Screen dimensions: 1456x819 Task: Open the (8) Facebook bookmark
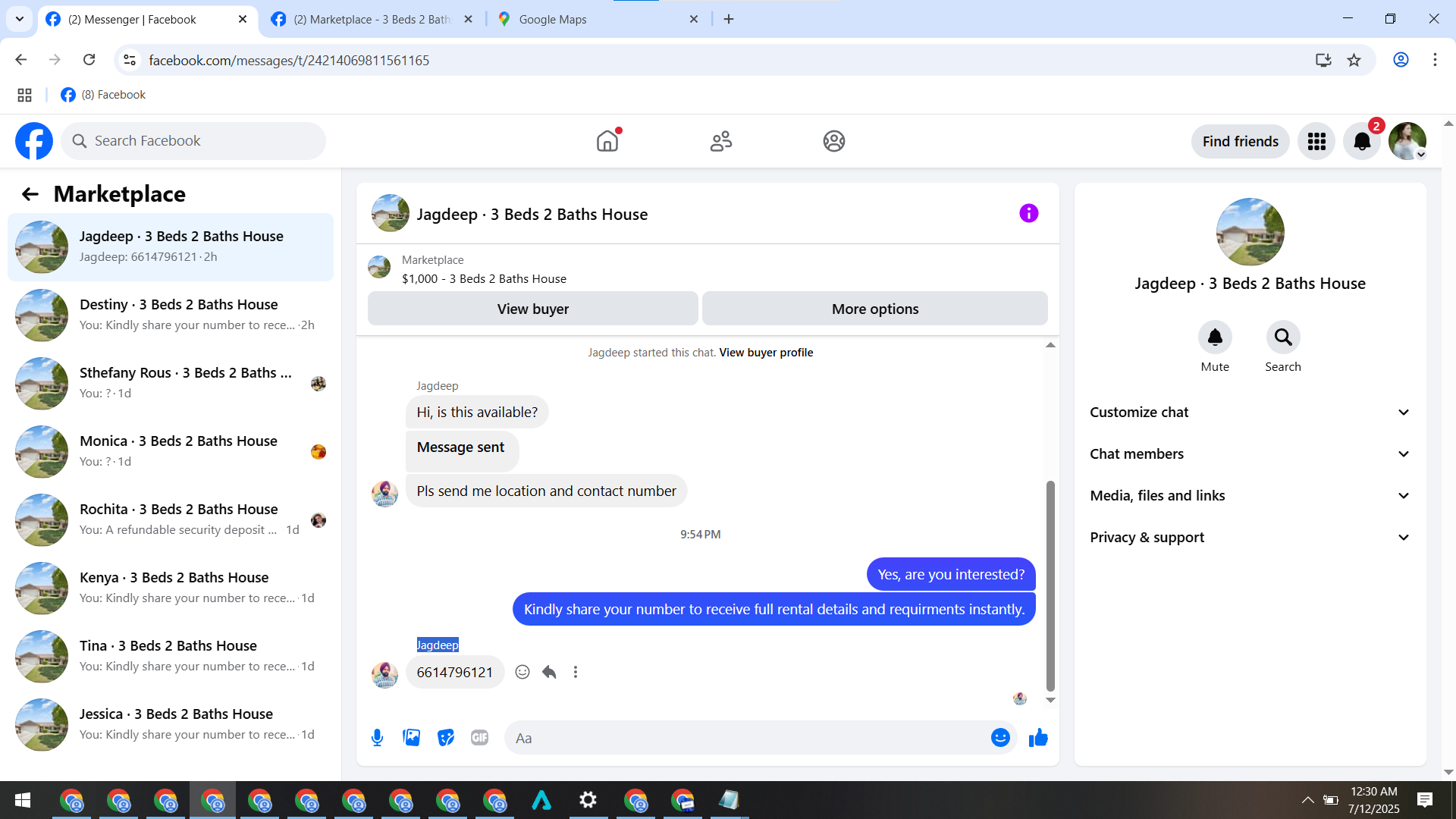(x=103, y=95)
